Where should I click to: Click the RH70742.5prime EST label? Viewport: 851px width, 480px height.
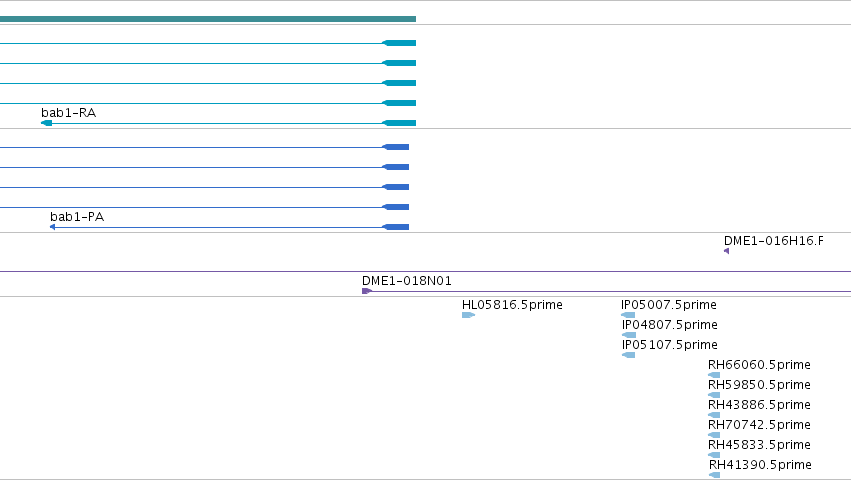pos(759,425)
